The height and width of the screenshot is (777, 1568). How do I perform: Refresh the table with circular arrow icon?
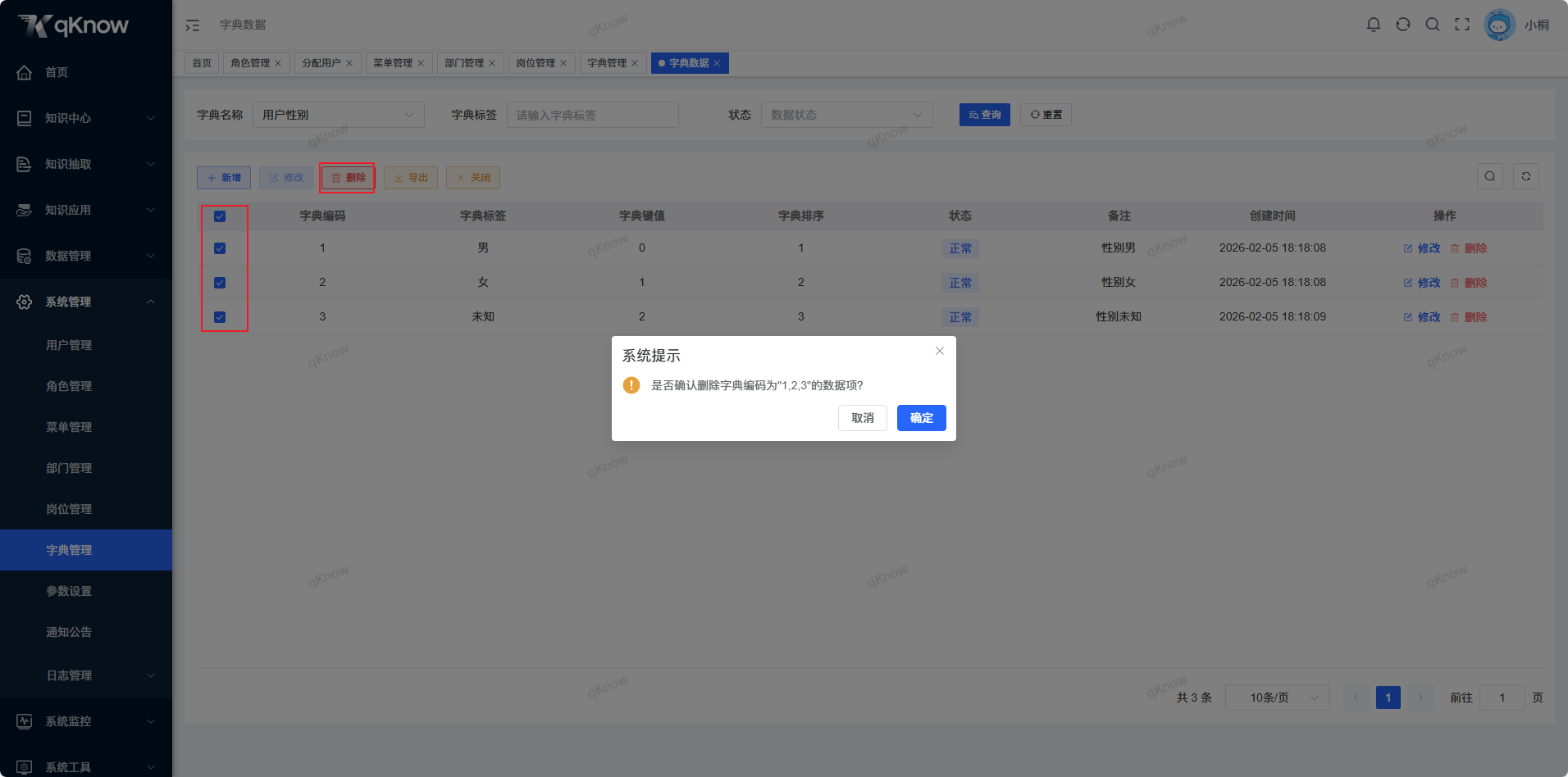(x=1526, y=176)
